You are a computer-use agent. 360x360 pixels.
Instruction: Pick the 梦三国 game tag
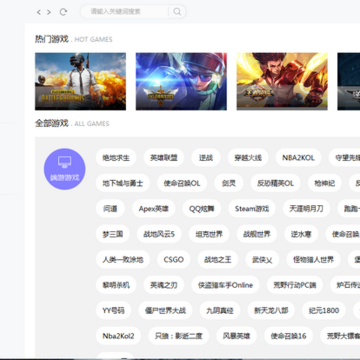coord(113,234)
